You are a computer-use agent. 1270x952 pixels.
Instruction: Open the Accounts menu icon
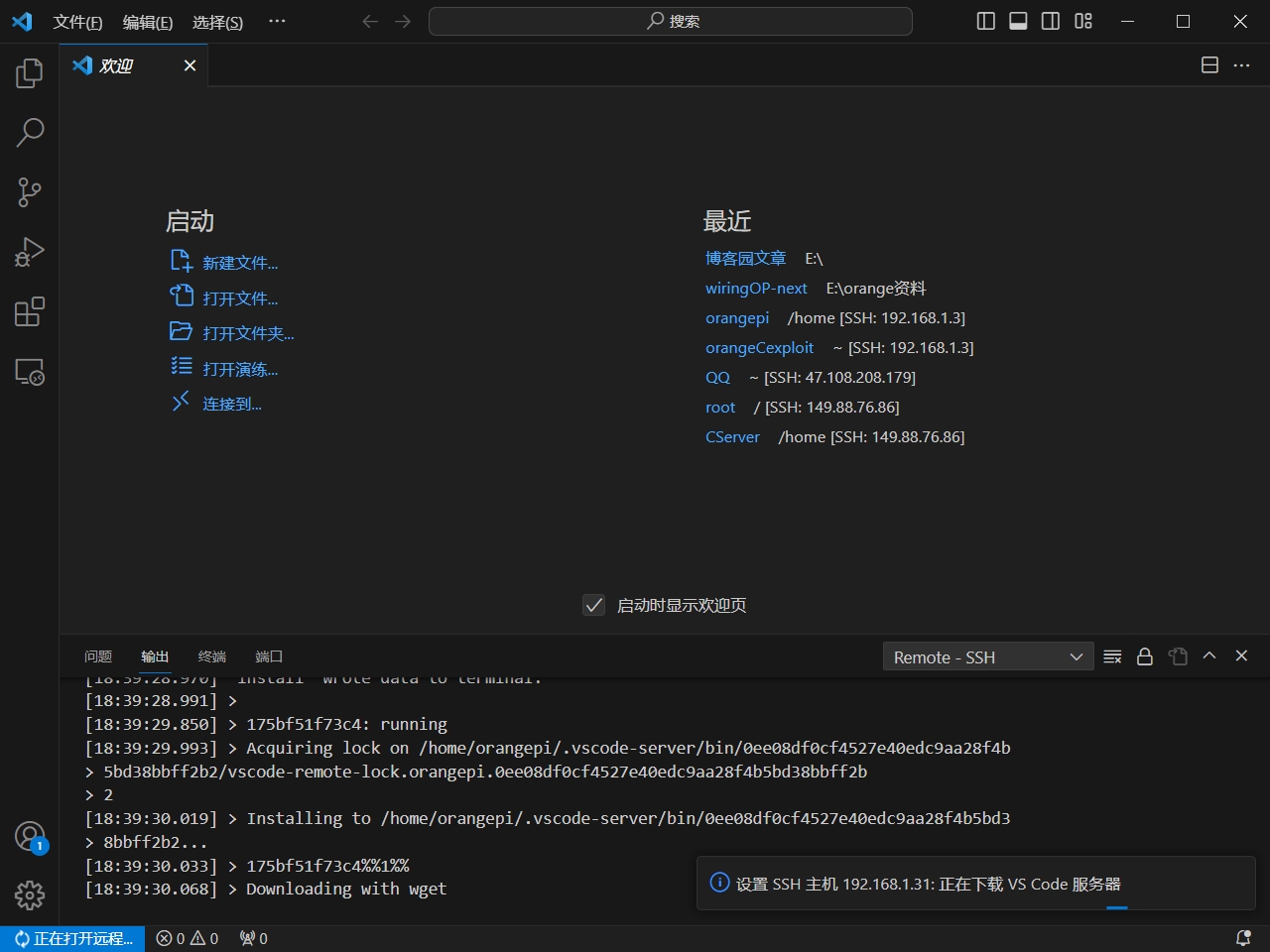[30, 837]
